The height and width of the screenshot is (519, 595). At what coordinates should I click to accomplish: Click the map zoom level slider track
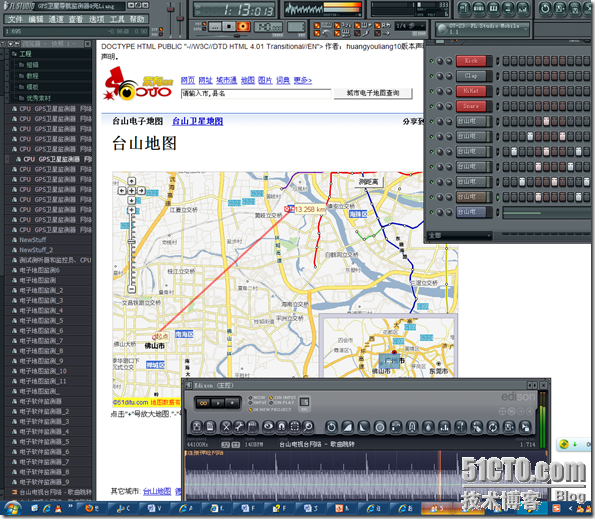[131, 250]
